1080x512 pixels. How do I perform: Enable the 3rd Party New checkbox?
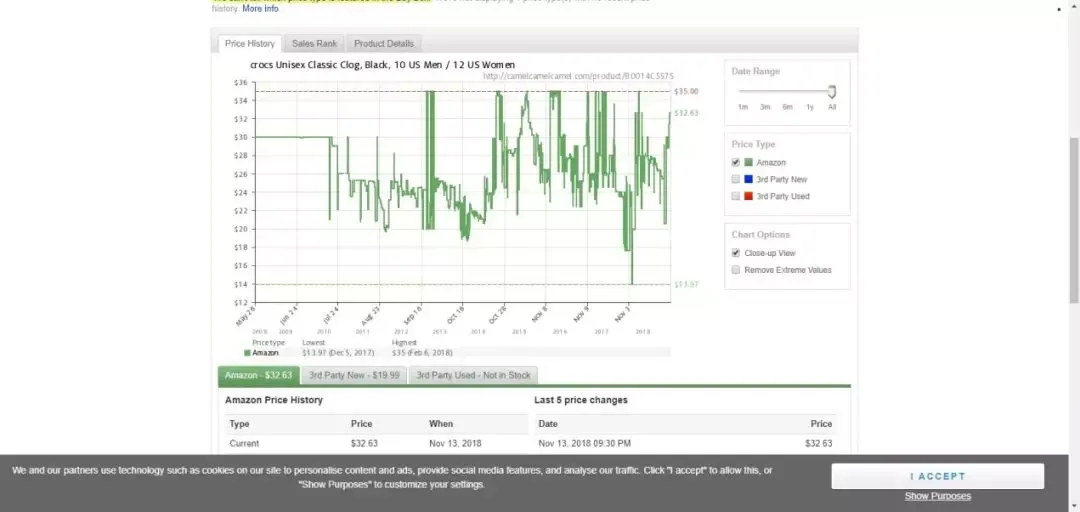tap(736, 179)
